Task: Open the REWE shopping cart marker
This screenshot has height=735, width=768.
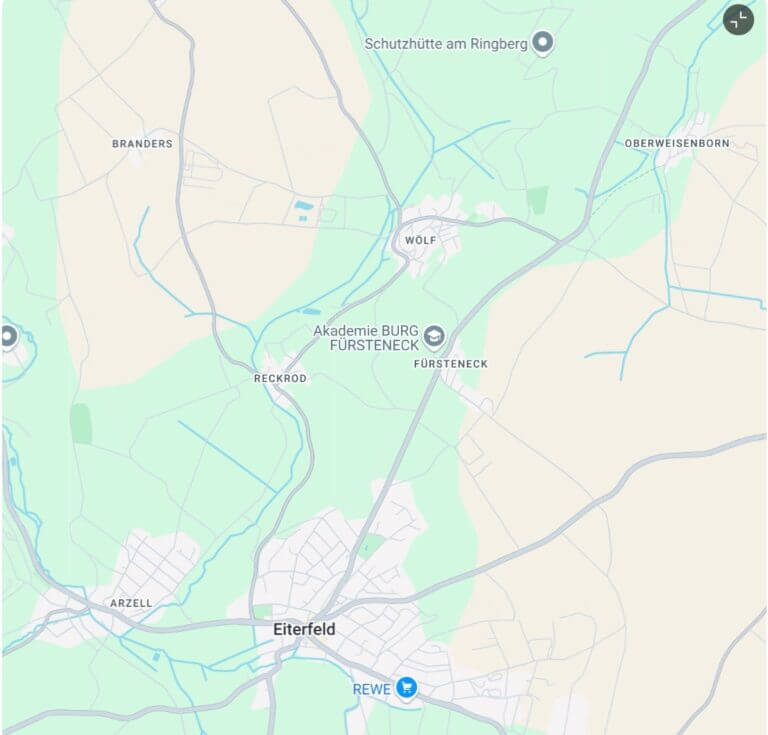Action: (x=406, y=689)
